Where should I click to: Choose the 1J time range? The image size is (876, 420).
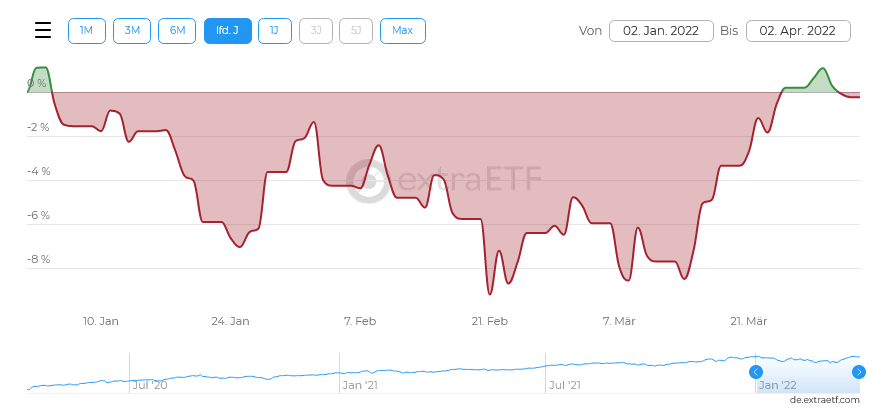[x=275, y=31]
